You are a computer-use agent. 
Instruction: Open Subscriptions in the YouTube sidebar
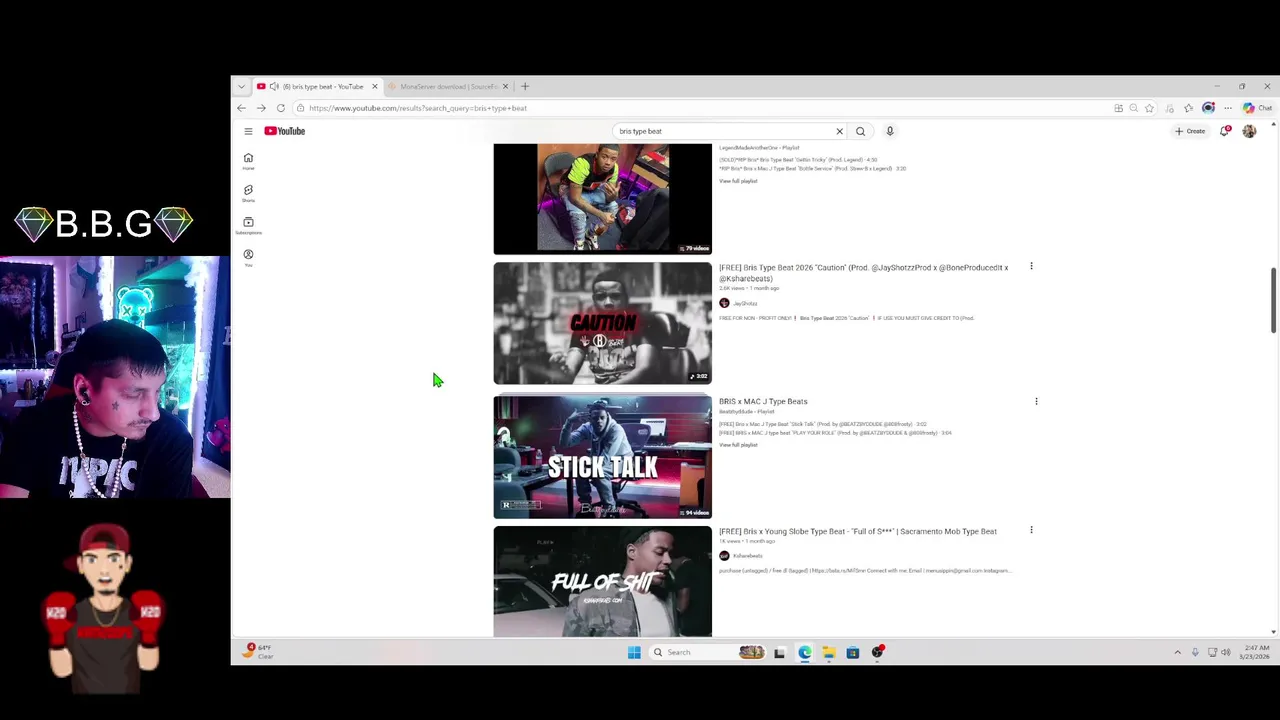pos(248,225)
